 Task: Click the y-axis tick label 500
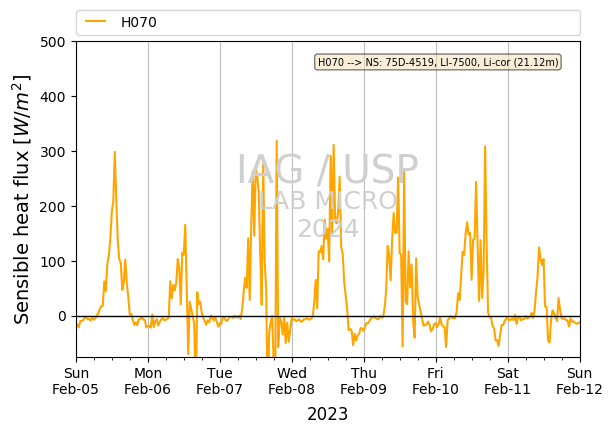(53, 42)
